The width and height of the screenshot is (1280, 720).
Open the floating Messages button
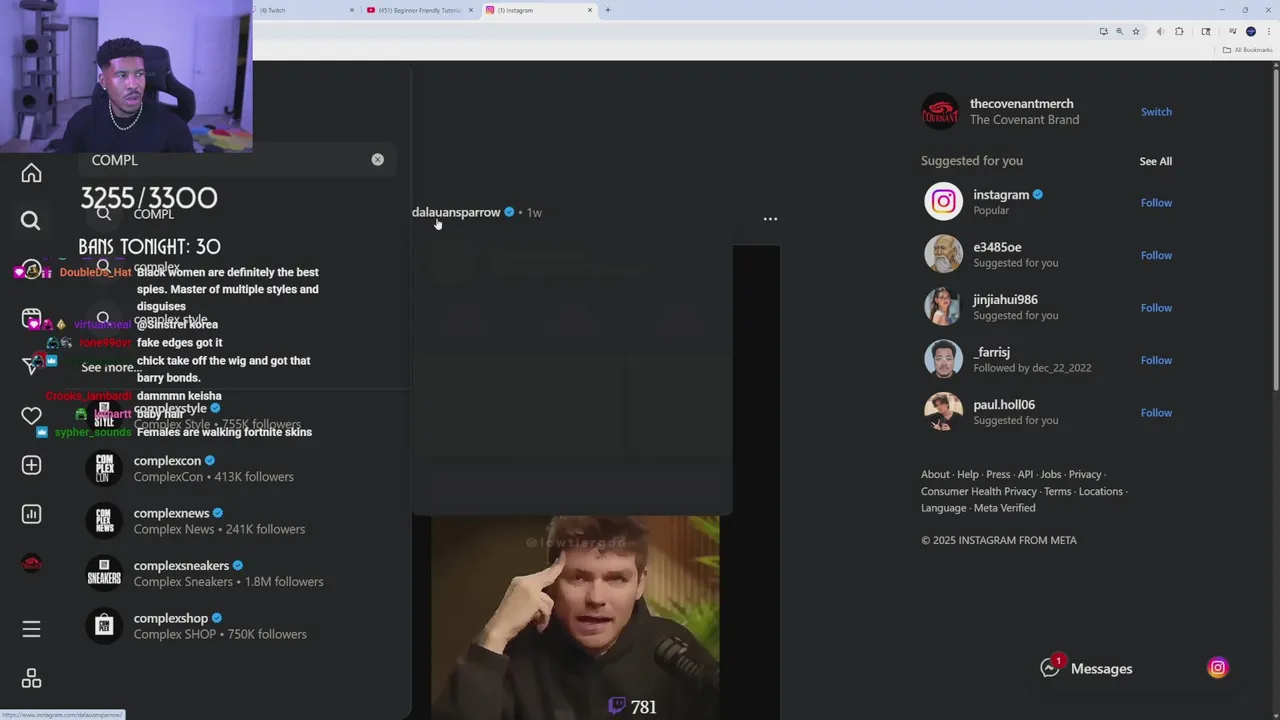coord(1087,668)
